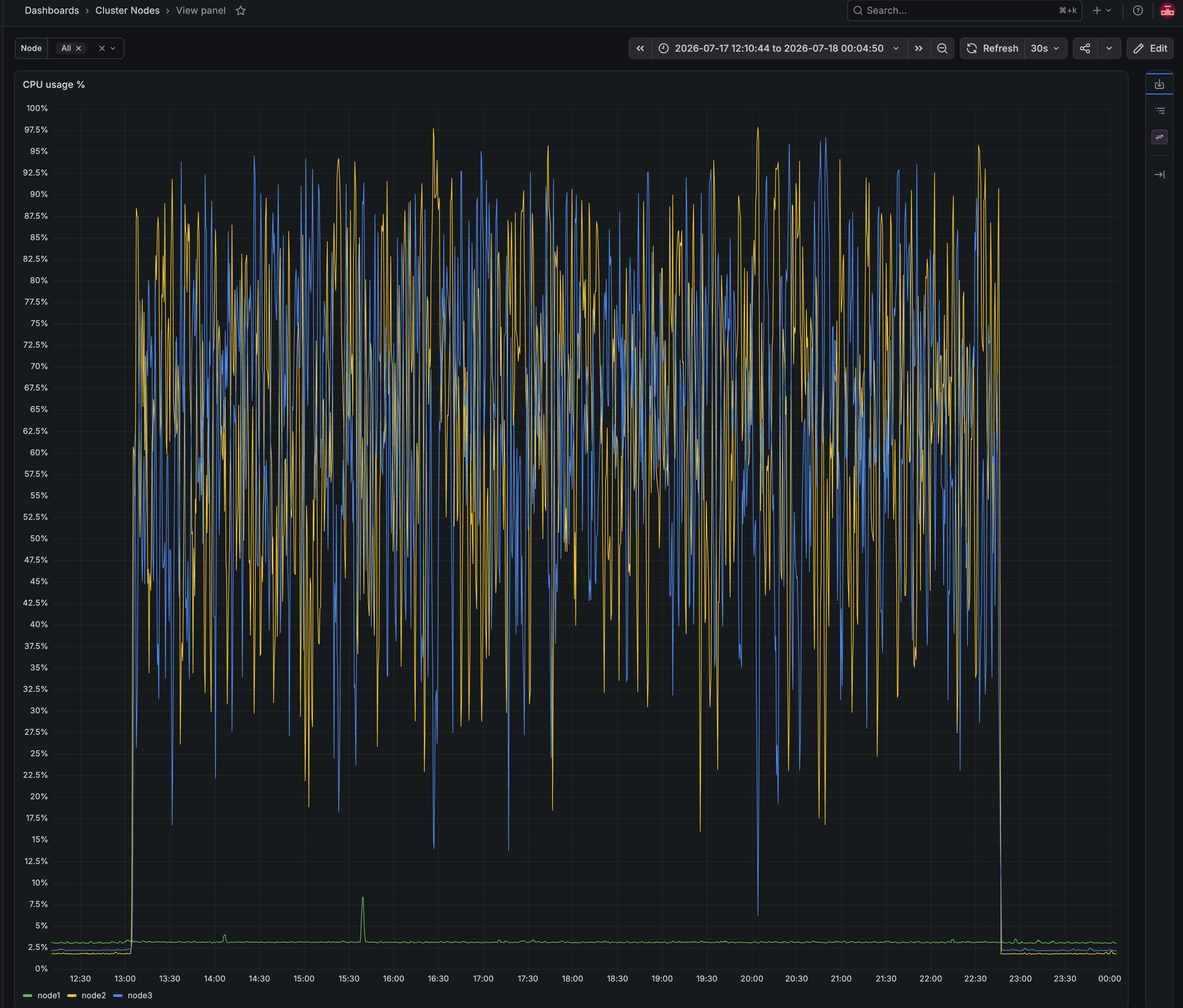1183x1008 pixels.
Task: Go to Cluster Nodes breadcrumb
Action: (x=127, y=10)
